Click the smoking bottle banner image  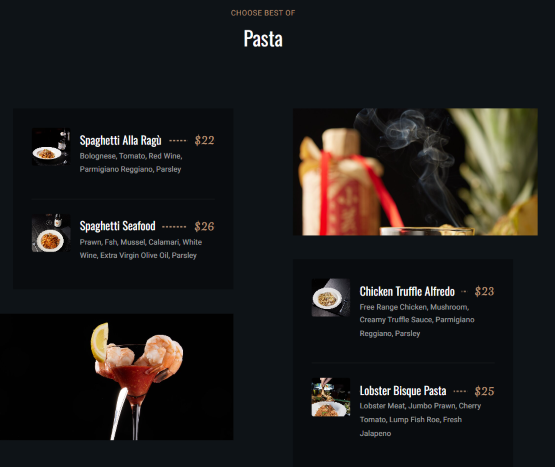(415, 172)
